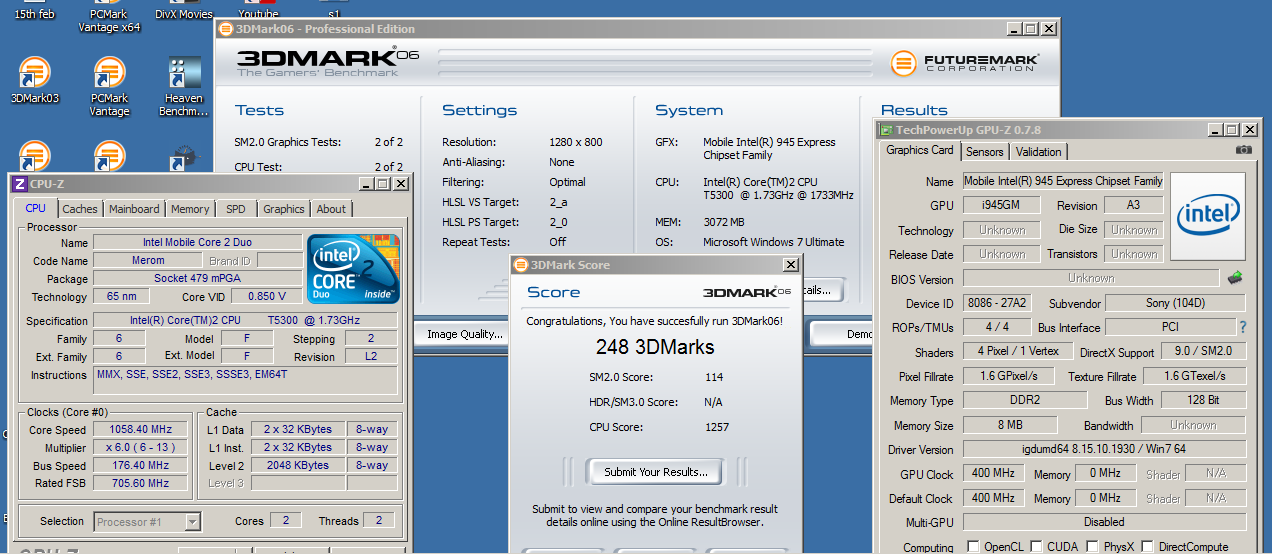Click the CPU Score value 1257
The width and height of the screenshot is (1272, 554).
(716, 427)
